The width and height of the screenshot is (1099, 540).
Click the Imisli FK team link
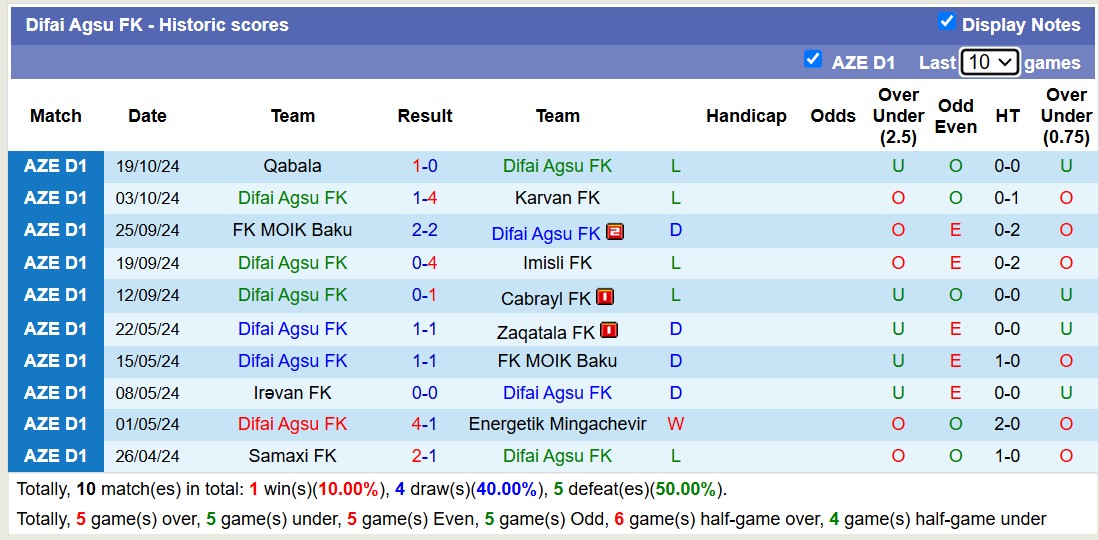pyautogui.click(x=557, y=263)
